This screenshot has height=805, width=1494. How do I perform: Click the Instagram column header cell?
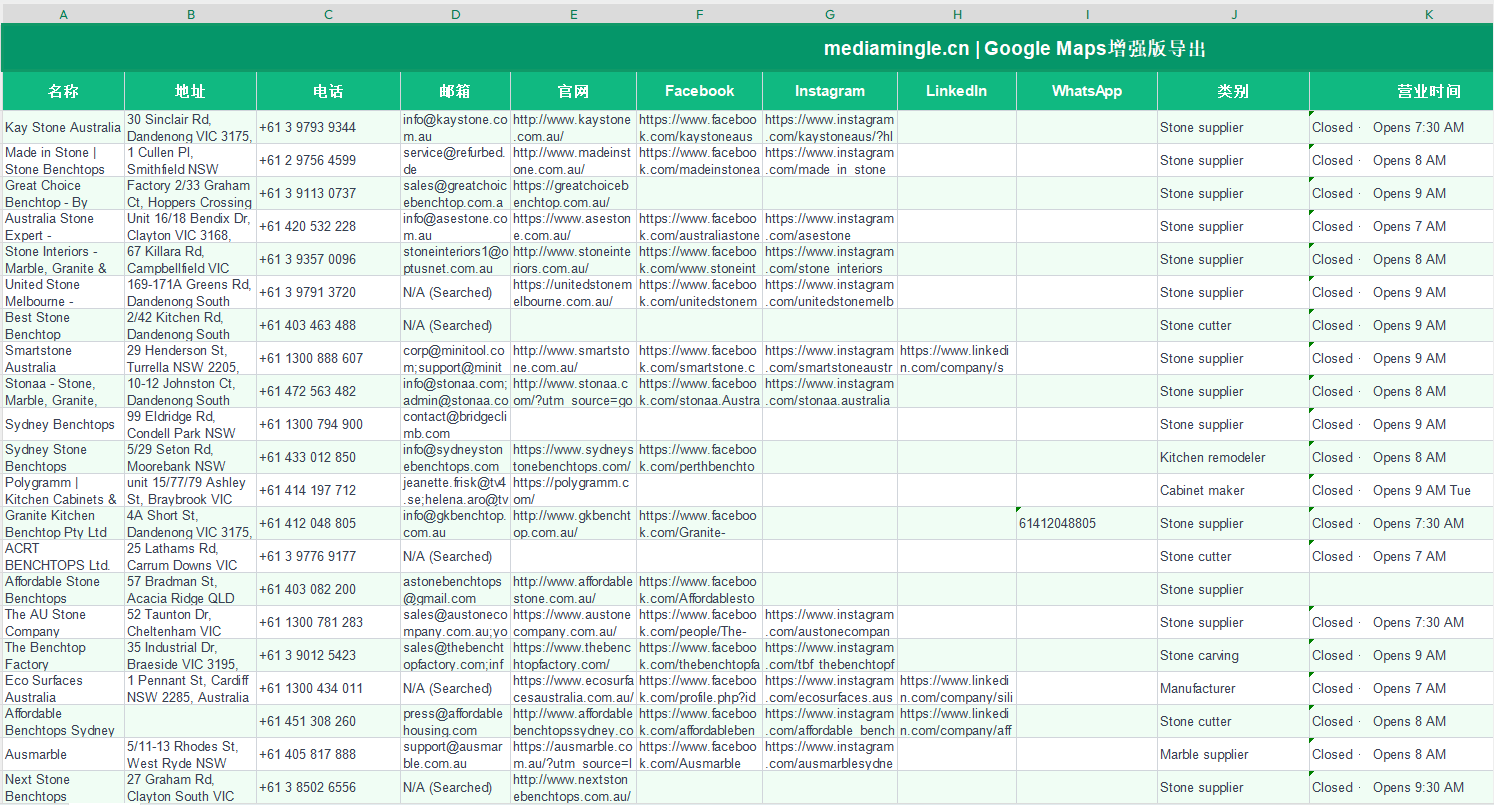coord(830,91)
